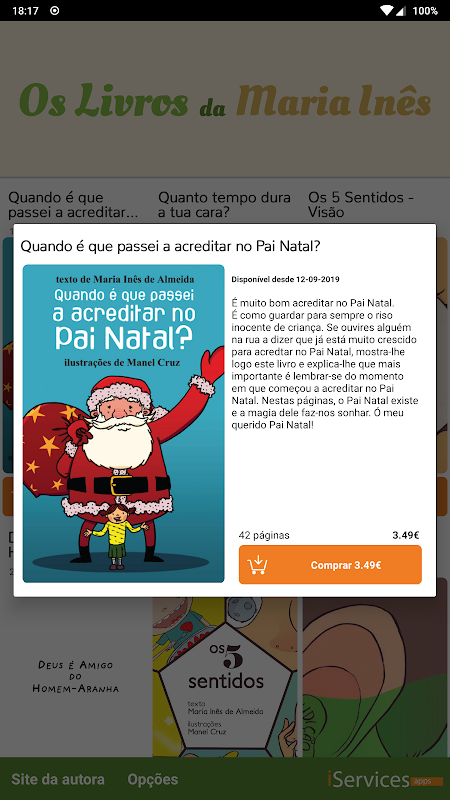Tap the Disponível desde 12-09-2019 text
The width and height of the screenshot is (450, 800).
(286, 279)
